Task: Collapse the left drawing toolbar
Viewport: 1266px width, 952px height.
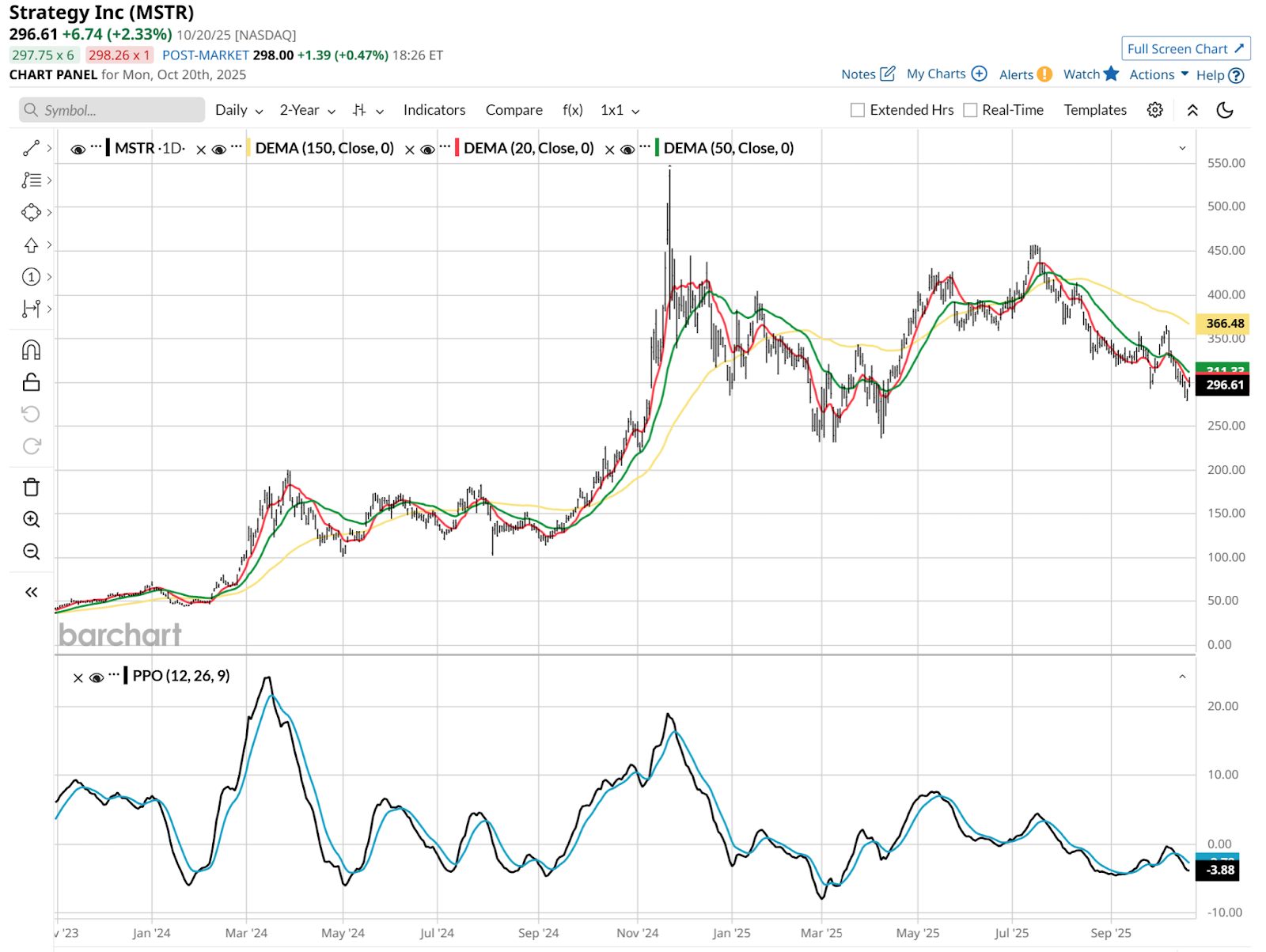Action: [x=31, y=592]
